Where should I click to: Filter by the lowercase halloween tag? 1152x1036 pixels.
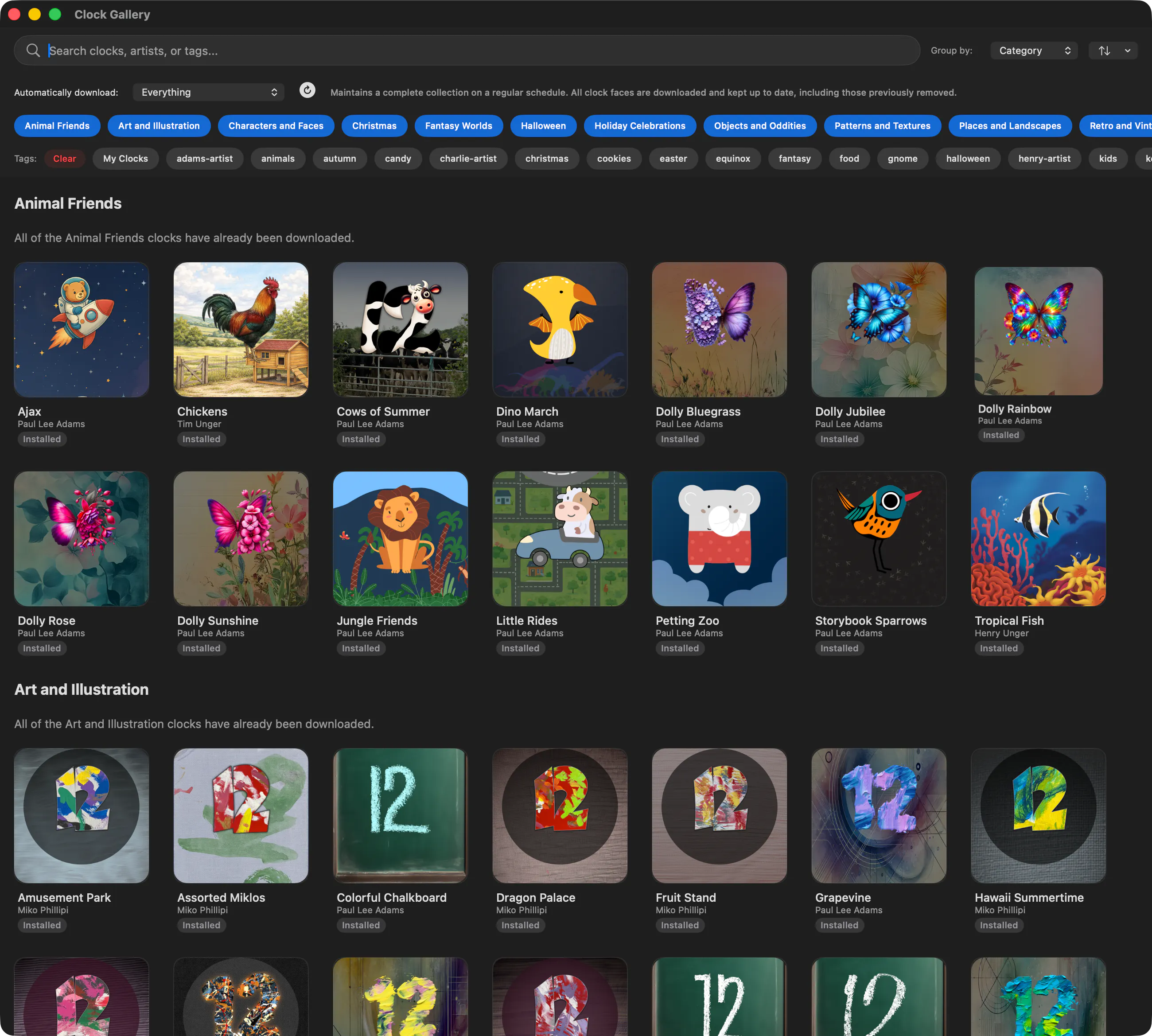968,159
